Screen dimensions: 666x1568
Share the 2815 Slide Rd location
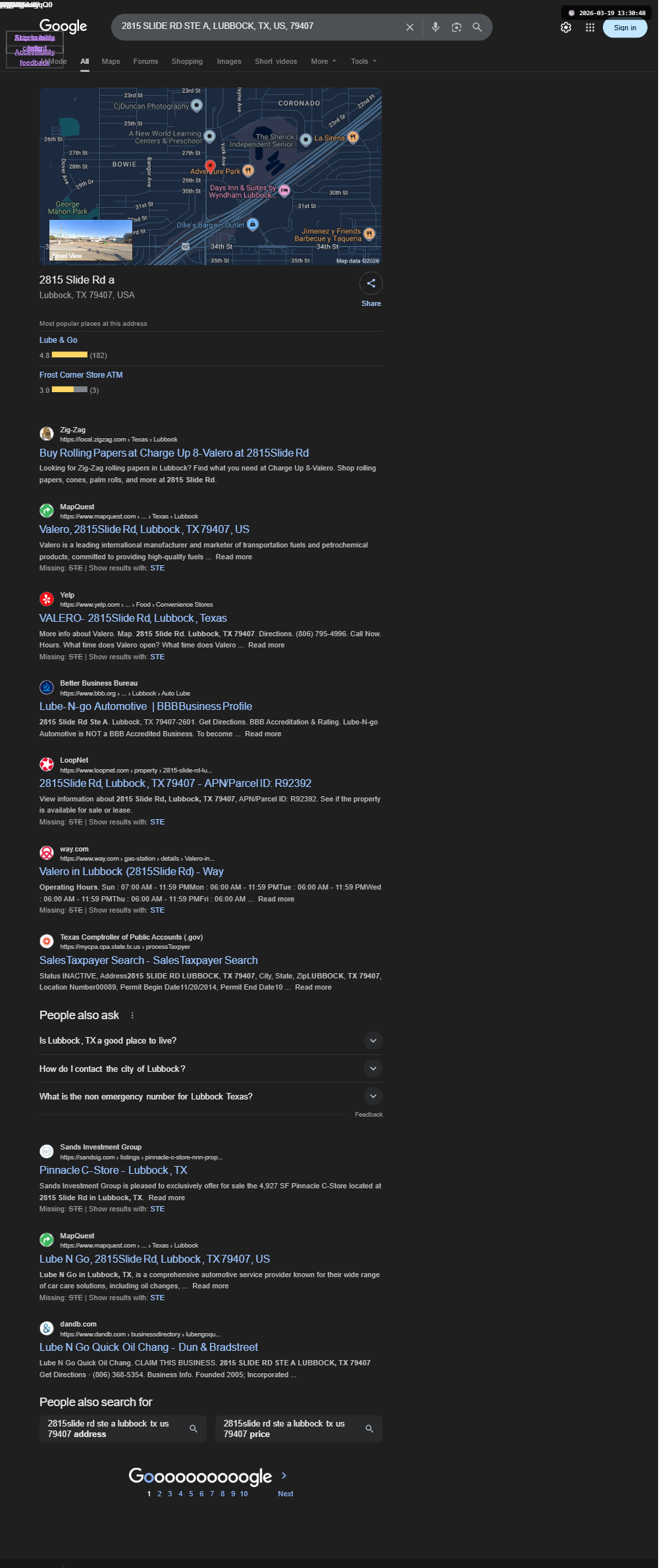pyautogui.click(x=371, y=284)
